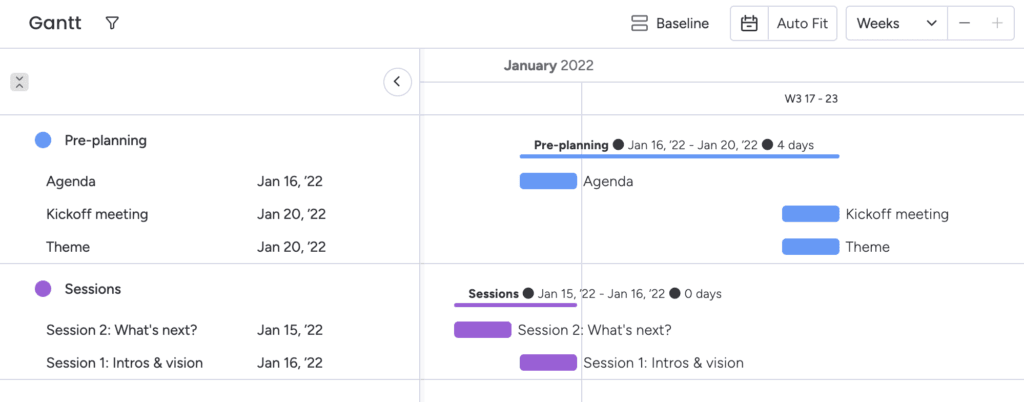Viewport: 1024px width, 402px height.
Task: Collapse all groups with the double-chevron icon
Action: 19,82
